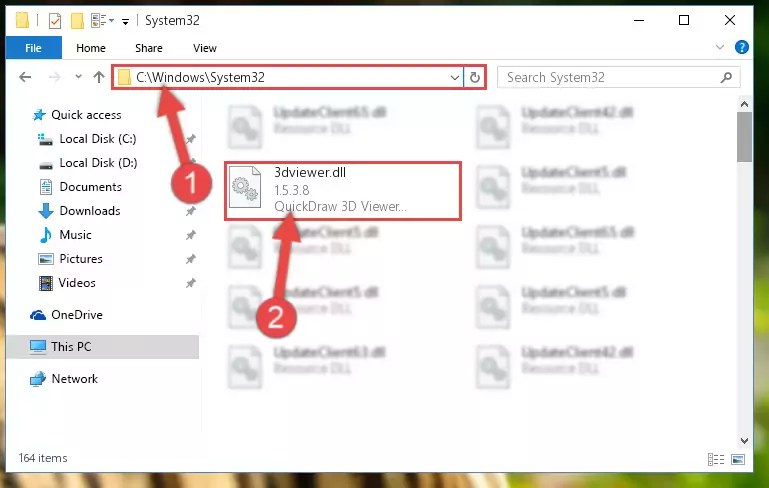Image resolution: width=769 pixels, height=488 pixels.
Task: Open the recent locations dropdown
Action: pyautogui.click(x=78, y=77)
